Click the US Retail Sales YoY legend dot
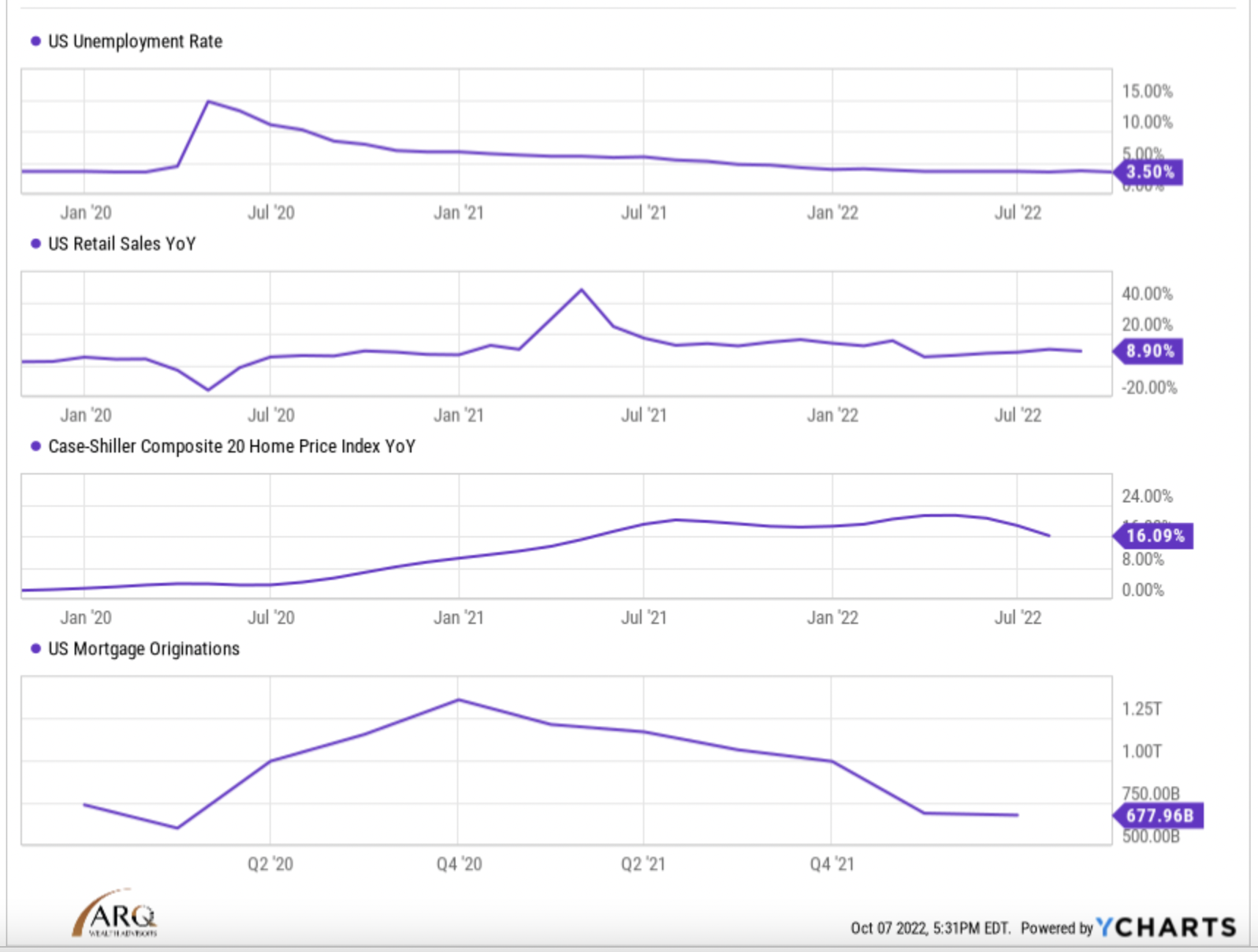 tap(35, 244)
